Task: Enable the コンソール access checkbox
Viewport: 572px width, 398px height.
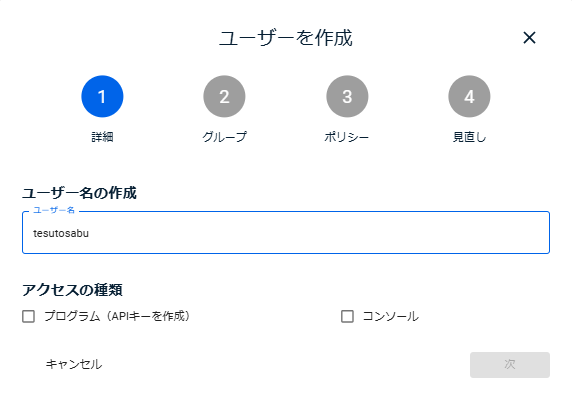Action: (347, 316)
